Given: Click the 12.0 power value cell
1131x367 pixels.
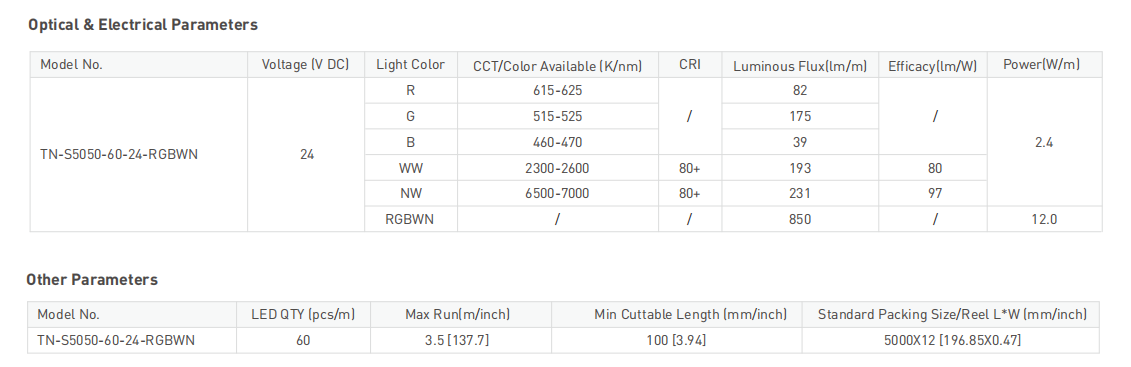Looking at the screenshot, I should coord(1044,219).
